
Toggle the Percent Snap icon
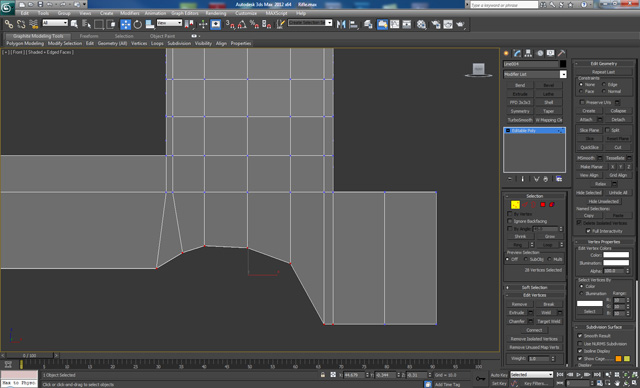[x=254, y=24]
